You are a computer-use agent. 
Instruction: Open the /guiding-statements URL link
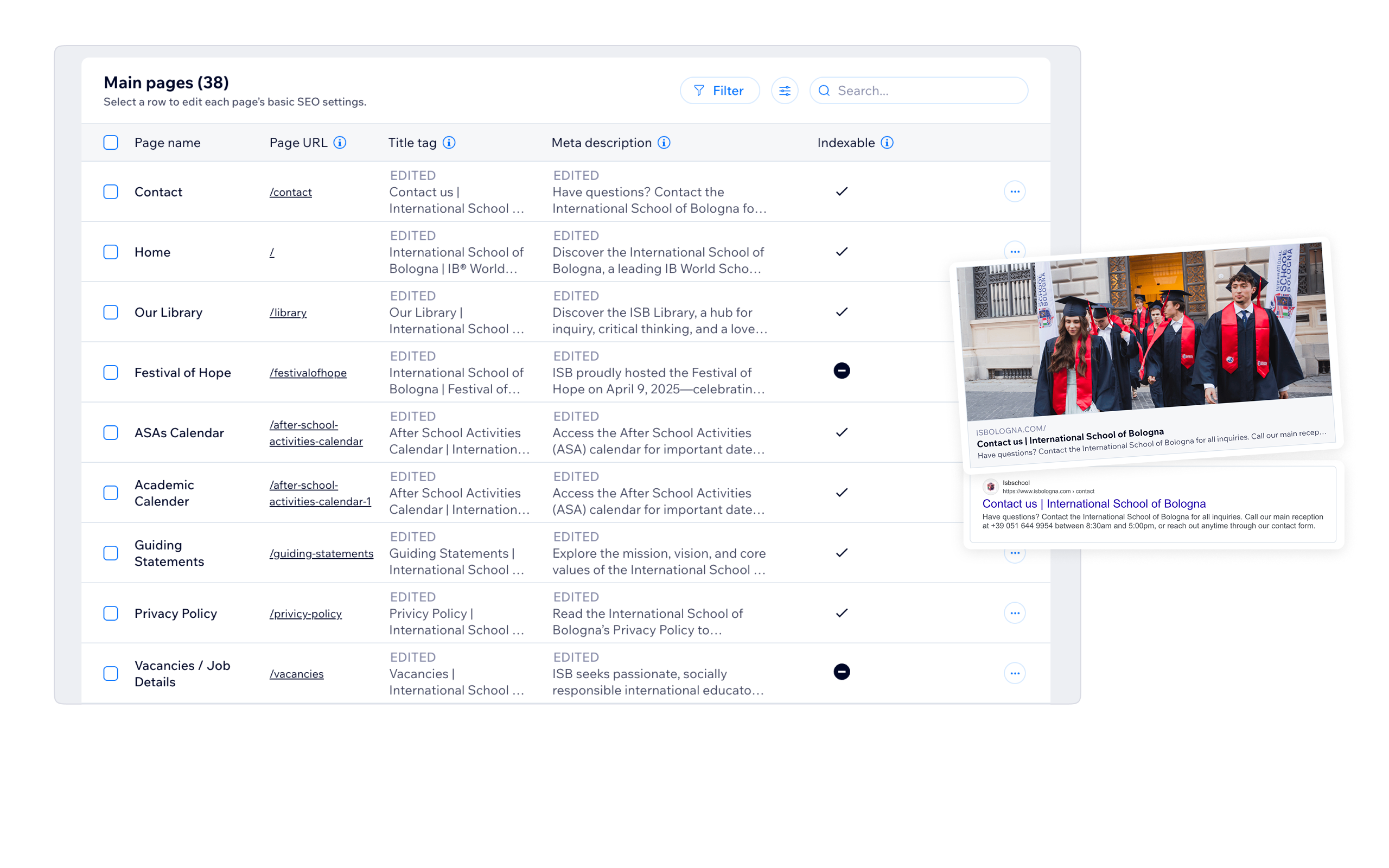(321, 554)
